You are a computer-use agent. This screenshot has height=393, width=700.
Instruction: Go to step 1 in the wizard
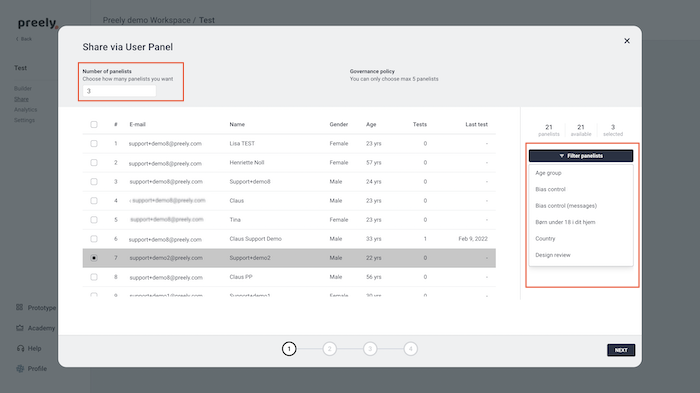[289, 349]
